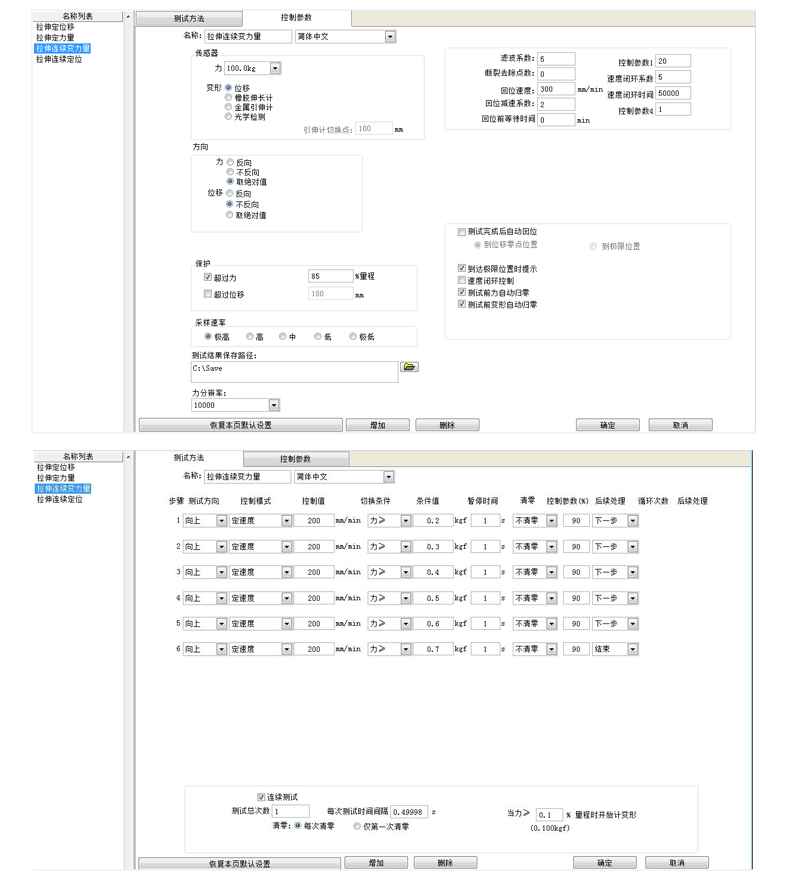Viewport: 790px width, 883px height.
Task: Click the 回位速度 field showing 300
Action: [556, 89]
